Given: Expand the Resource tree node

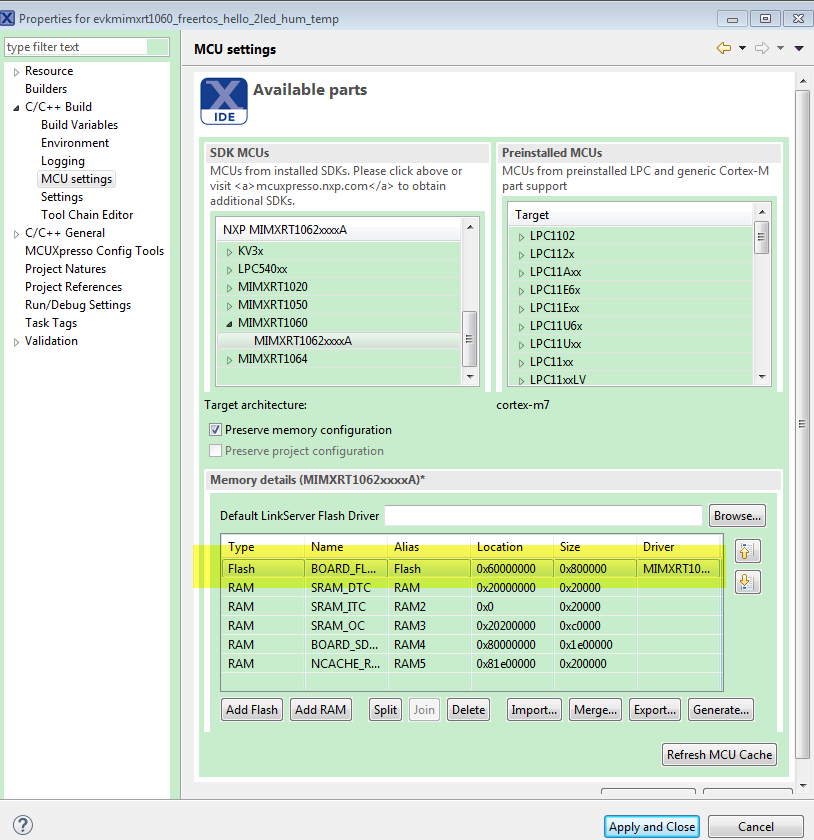Looking at the screenshot, I should pyautogui.click(x=16, y=72).
